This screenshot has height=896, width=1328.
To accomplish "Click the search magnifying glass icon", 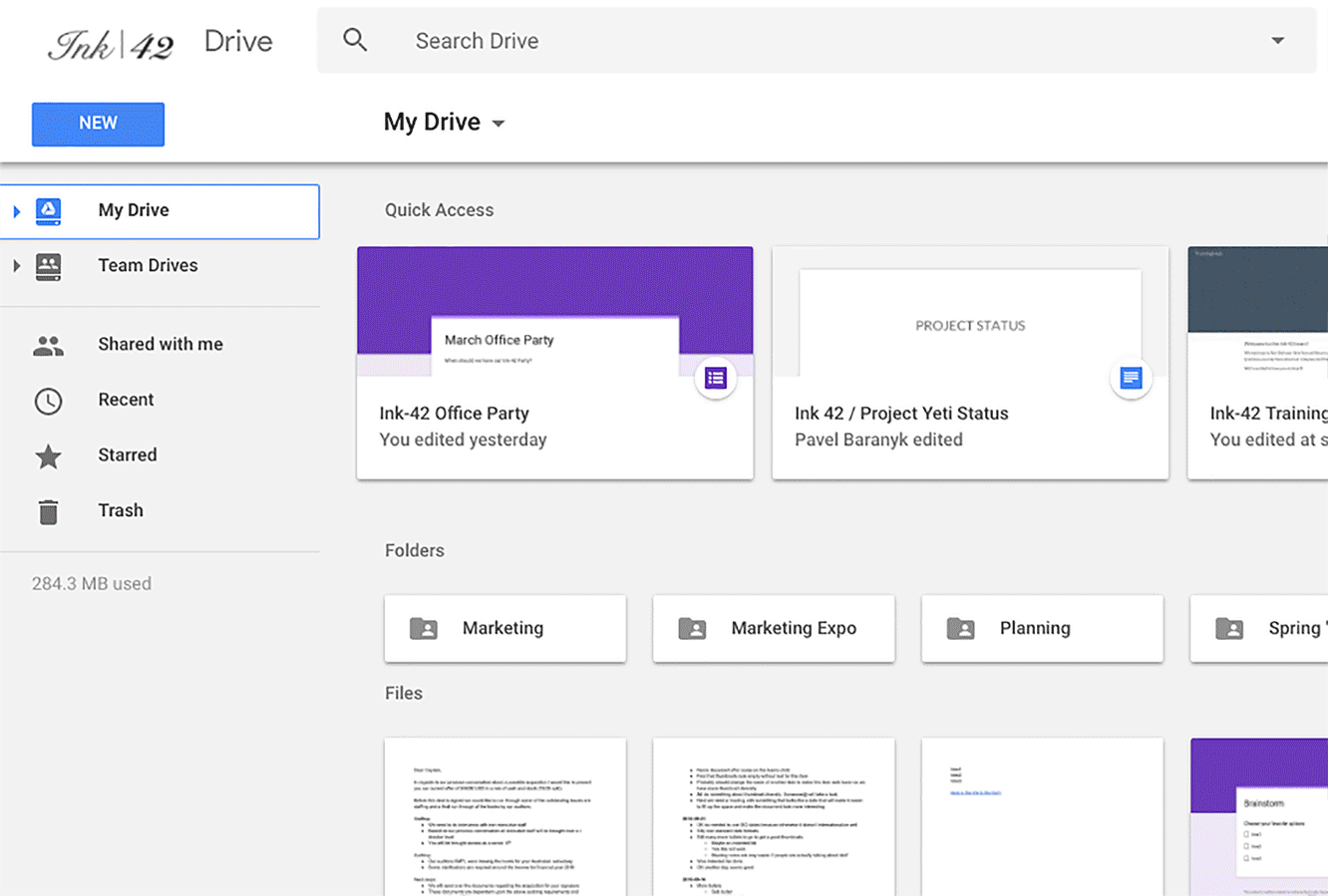I will point(355,40).
